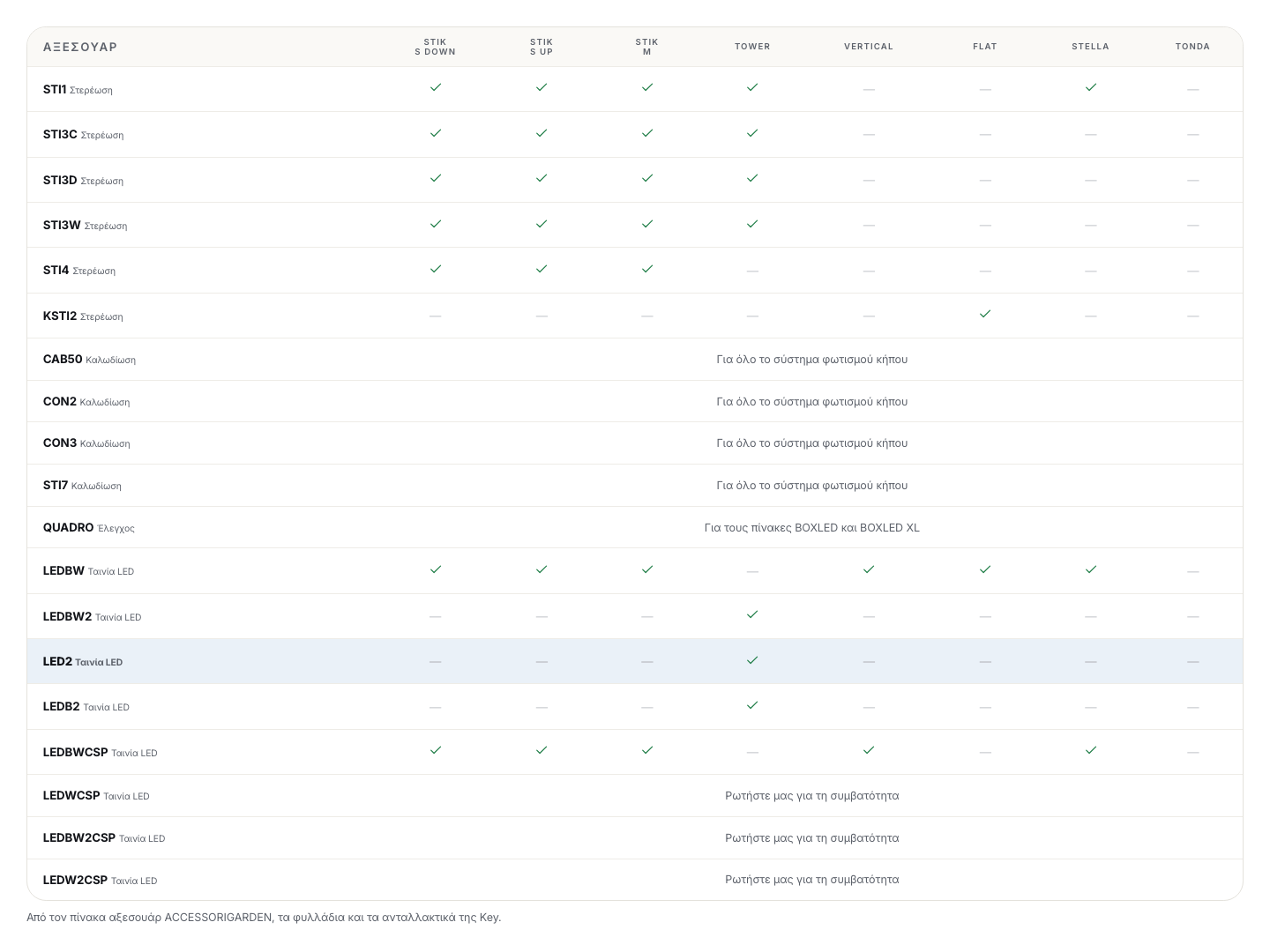
Task: Click the STELLA column header
Action: 1091,47
